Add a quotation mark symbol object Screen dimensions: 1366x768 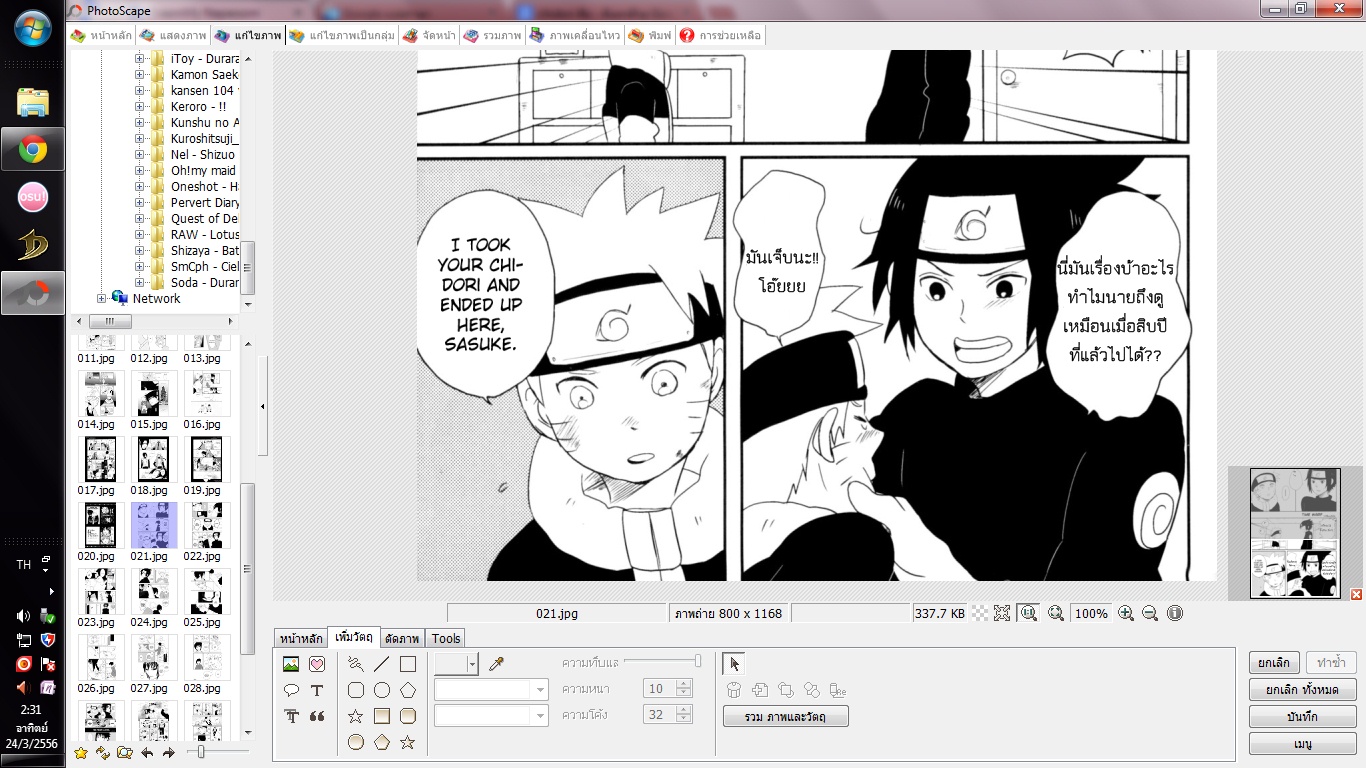pos(317,716)
